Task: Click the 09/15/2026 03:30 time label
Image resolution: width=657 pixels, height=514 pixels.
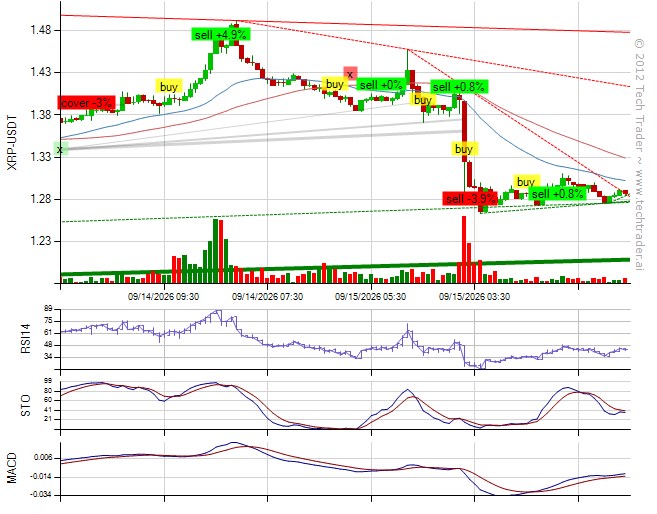Action: point(474,297)
